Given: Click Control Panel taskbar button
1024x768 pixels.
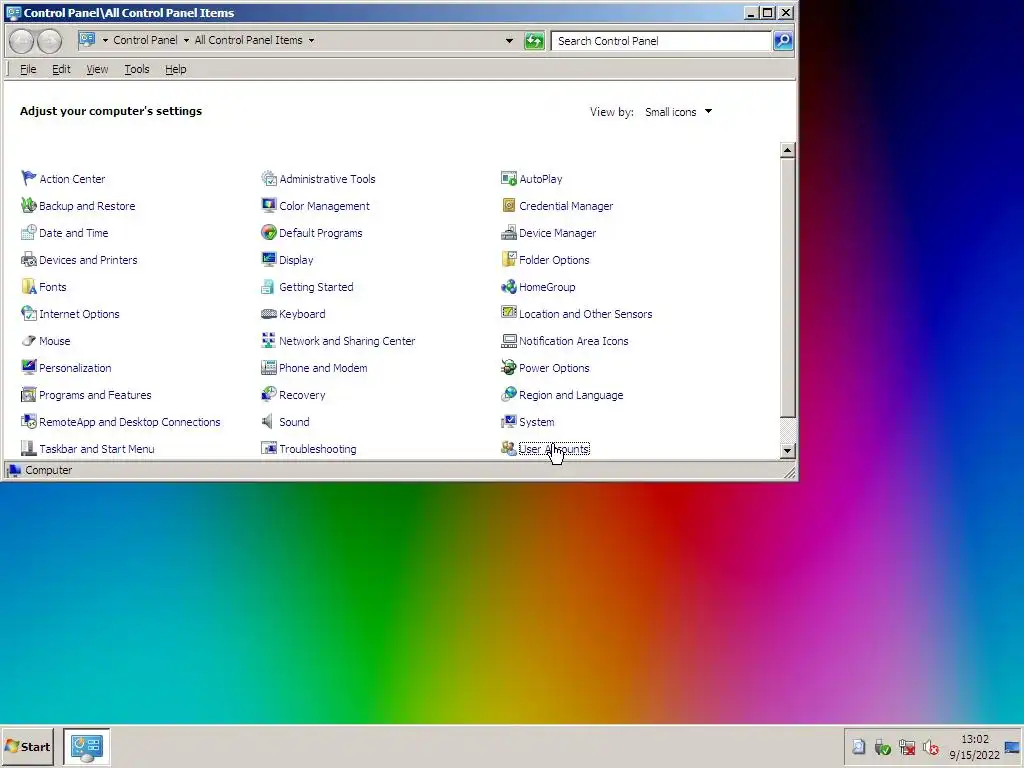Looking at the screenshot, I should (x=87, y=746).
